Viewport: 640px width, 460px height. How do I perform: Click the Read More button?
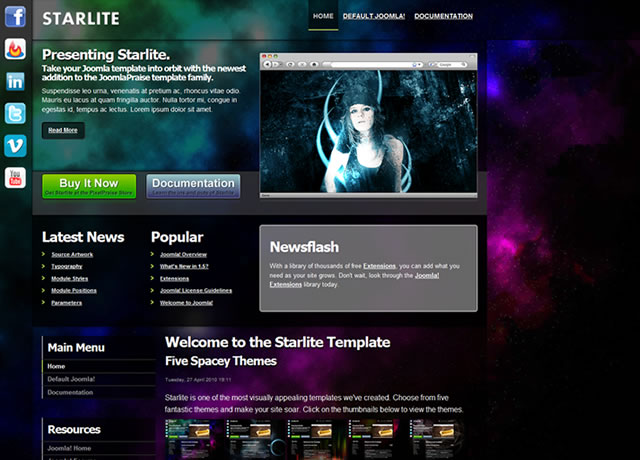(63, 130)
